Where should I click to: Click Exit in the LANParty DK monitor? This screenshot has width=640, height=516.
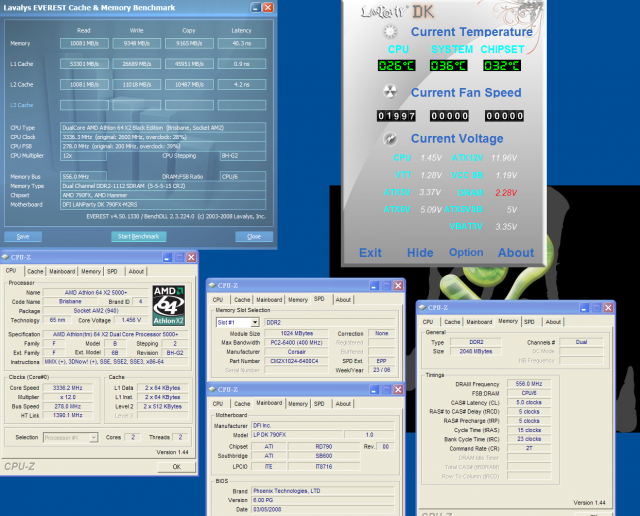tap(370, 253)
